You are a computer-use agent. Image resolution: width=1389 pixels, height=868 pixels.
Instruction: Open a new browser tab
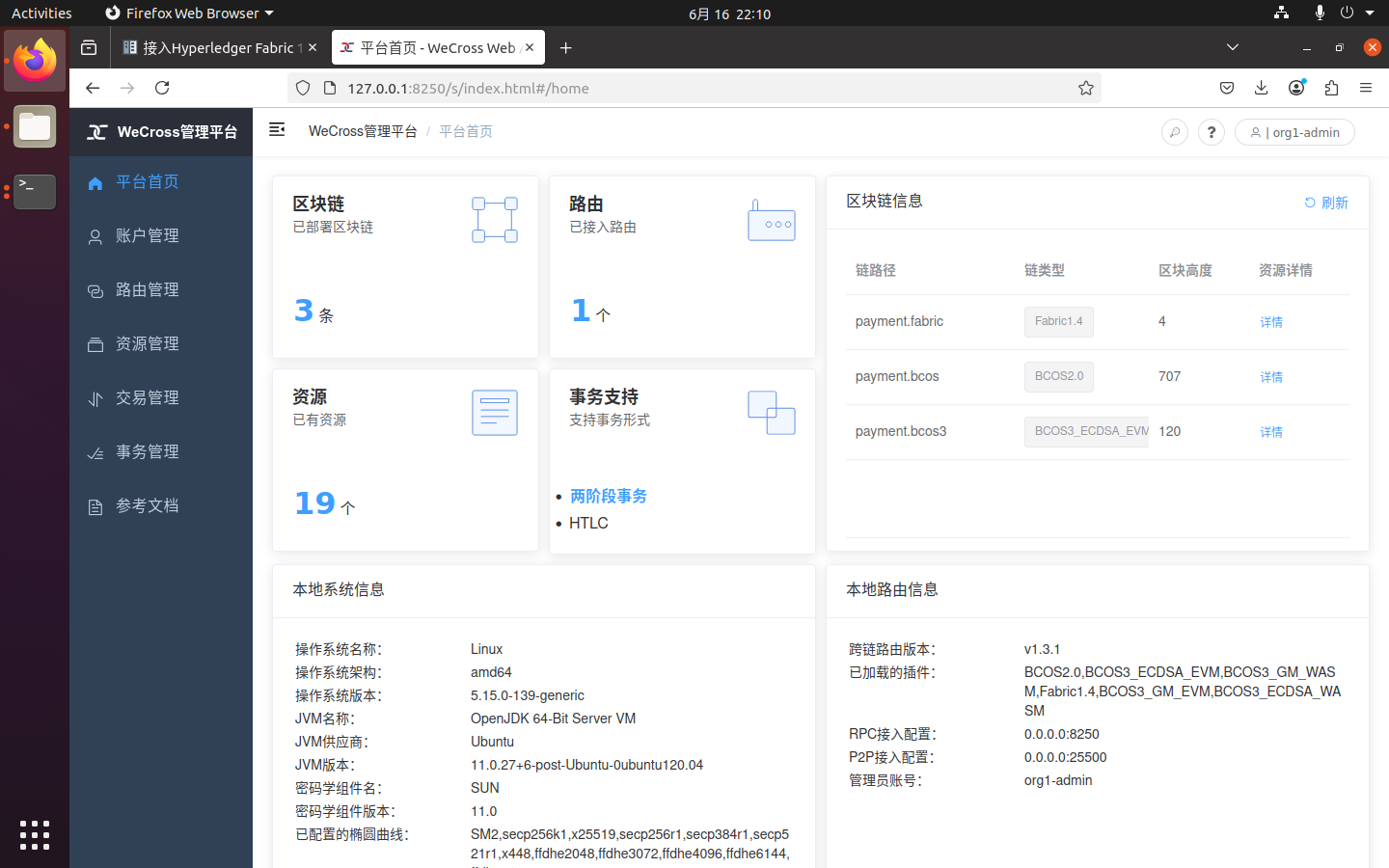coord(566,47)
